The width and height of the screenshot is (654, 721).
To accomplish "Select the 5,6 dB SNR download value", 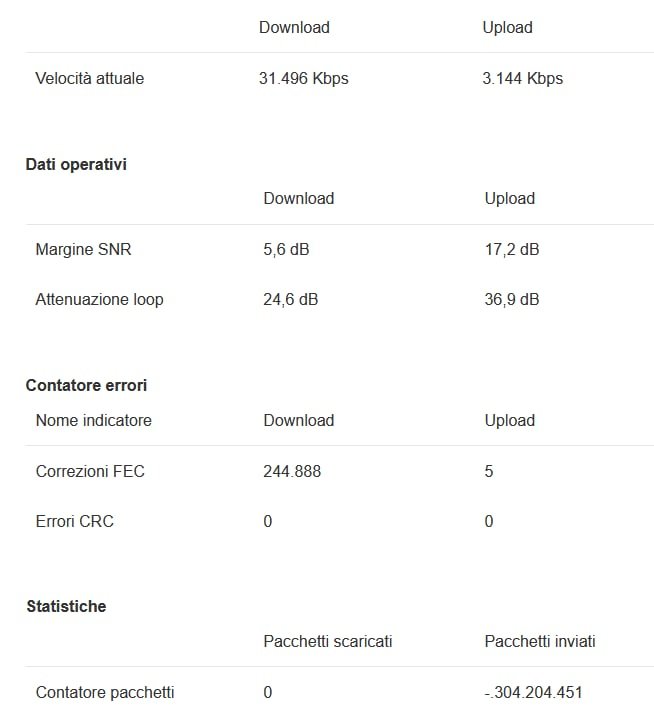I will click(286, 249).
